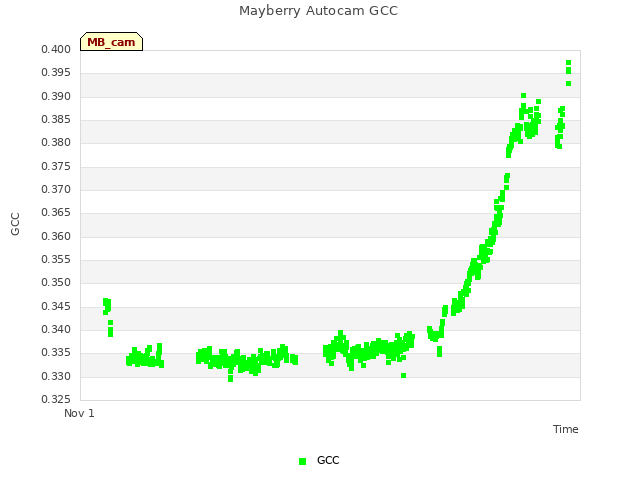This screenshot has width=640, height=480.
Task: Click the 0.330 y-axis value
Action: pyautogui.click(x=56, y=376)
